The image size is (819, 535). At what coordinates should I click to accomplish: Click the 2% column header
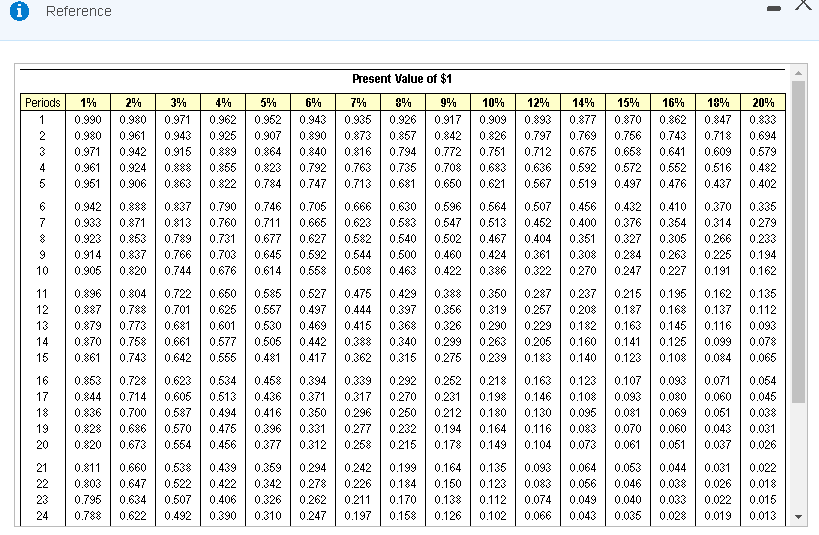click(133, 102)
